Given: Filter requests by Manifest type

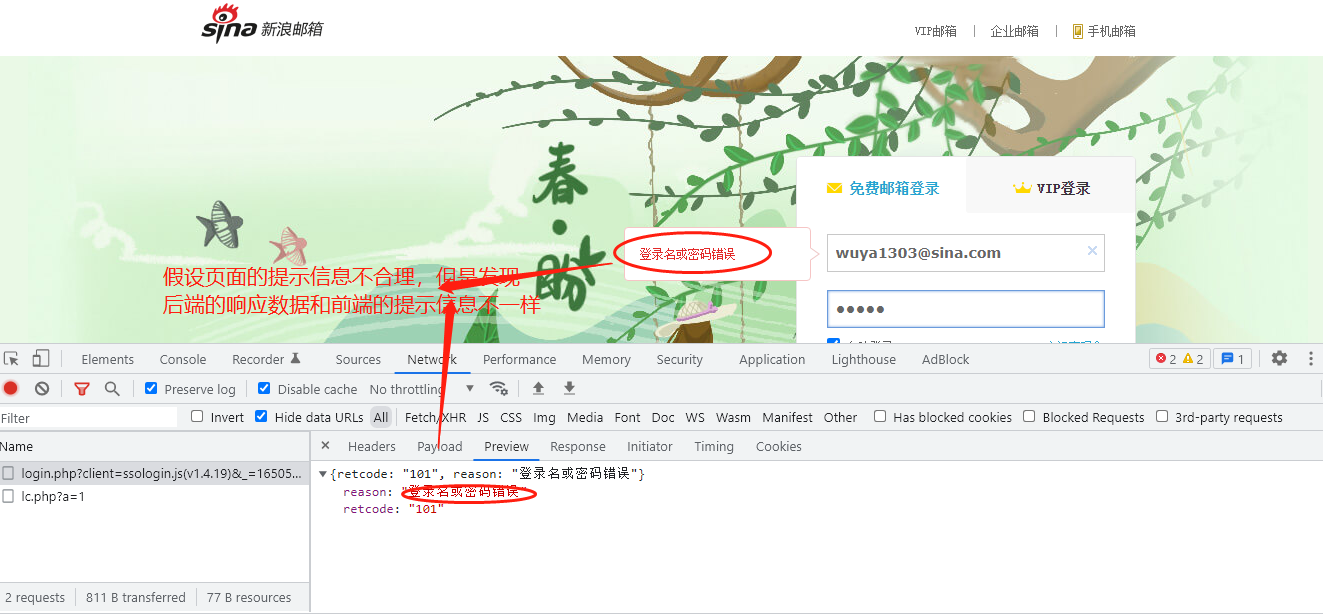Looking at the screenshot, I should 788,417.
